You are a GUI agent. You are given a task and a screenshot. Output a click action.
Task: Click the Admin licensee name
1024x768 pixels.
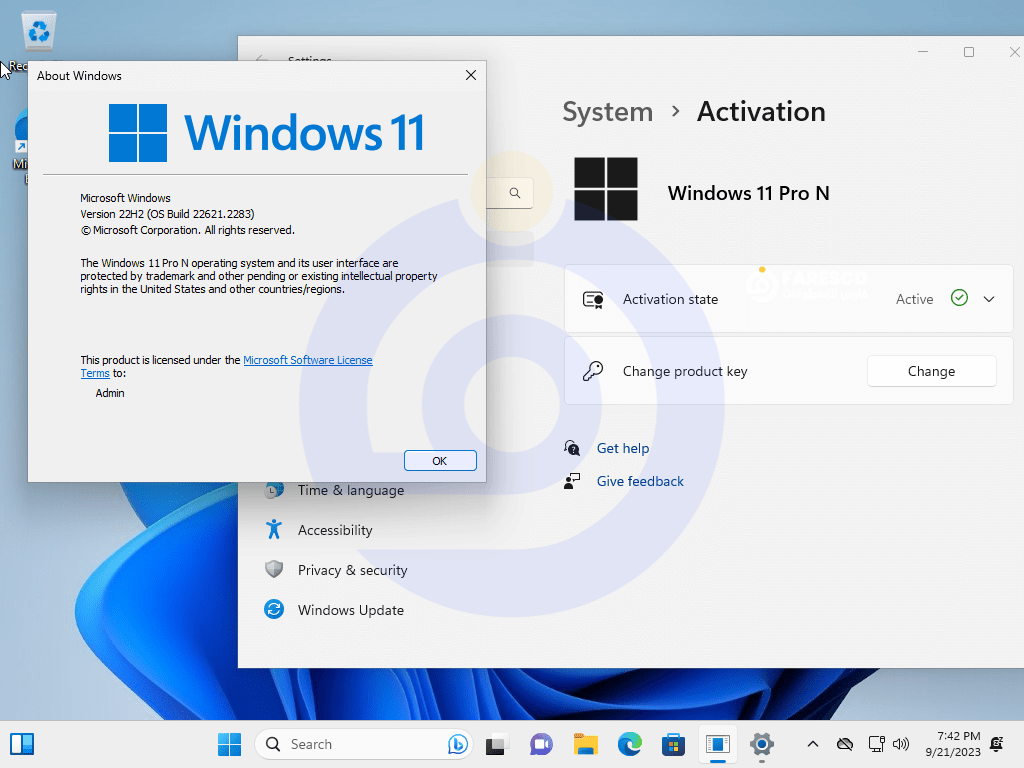(x=110, y=393)
